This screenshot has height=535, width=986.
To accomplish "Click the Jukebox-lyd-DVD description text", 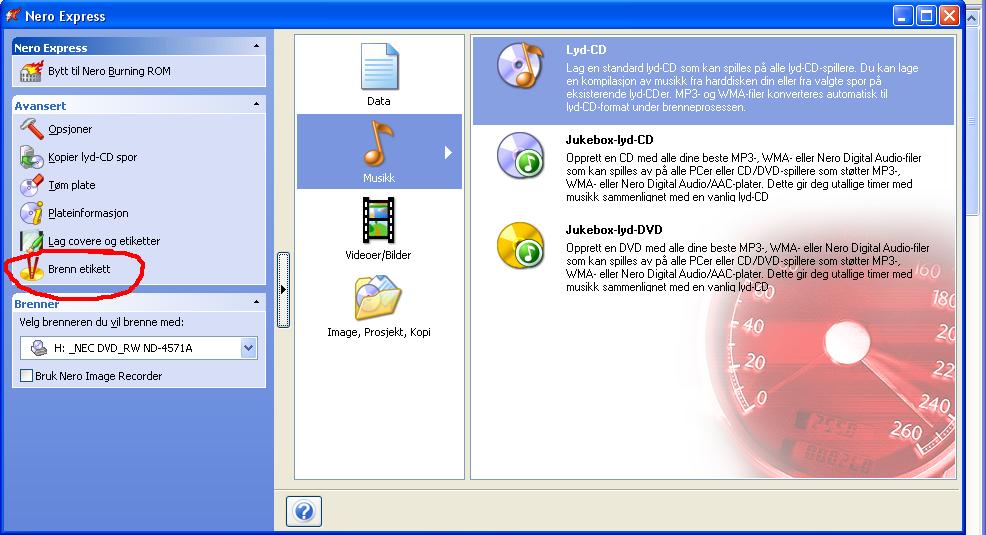I will click(x=748, y=267).
